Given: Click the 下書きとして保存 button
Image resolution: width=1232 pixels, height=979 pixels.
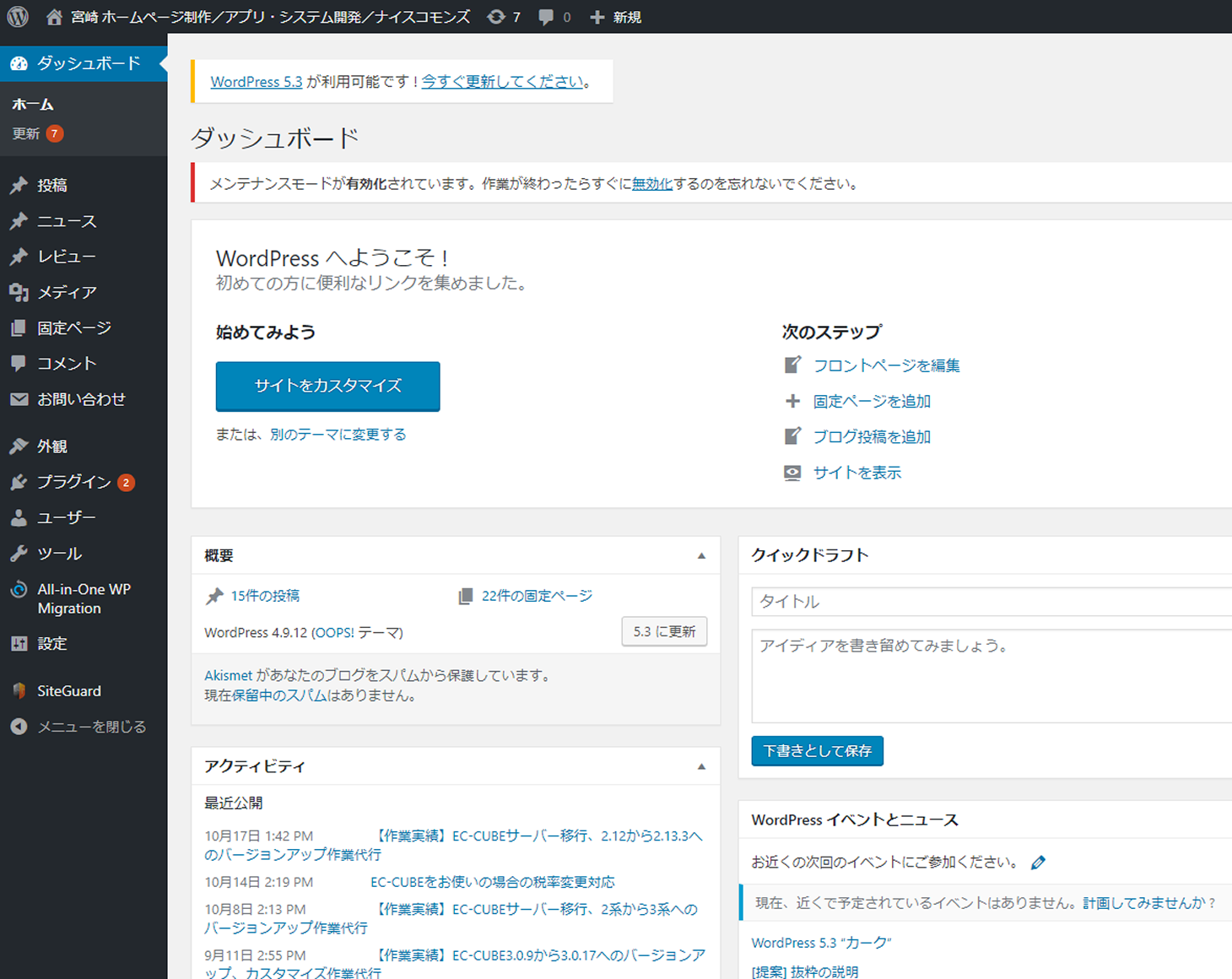Looking at the screenshot, I should [x=817, y=751].
